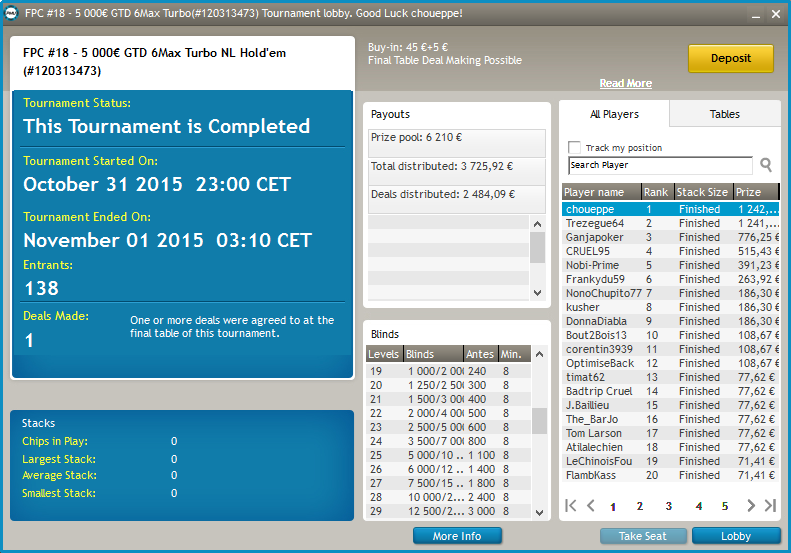791x553 pixels.
Task: Select player row NonoChupito77
Action: click(670, 293)
